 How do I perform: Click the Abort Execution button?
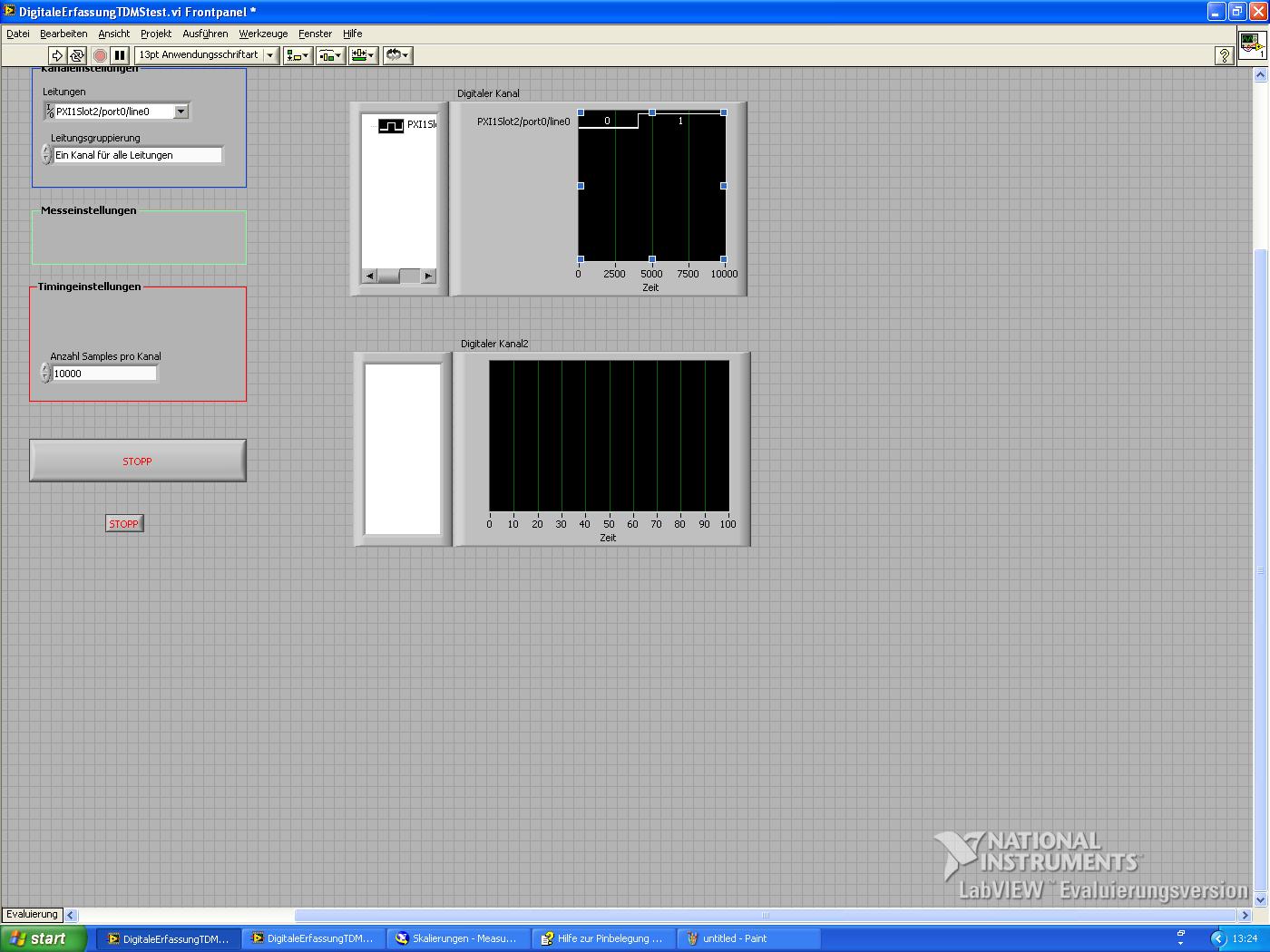pos(100,55)
